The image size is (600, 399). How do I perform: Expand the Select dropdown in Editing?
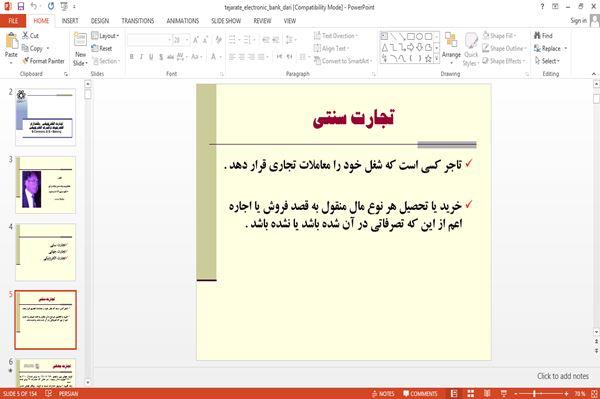(x=547, y=61)
